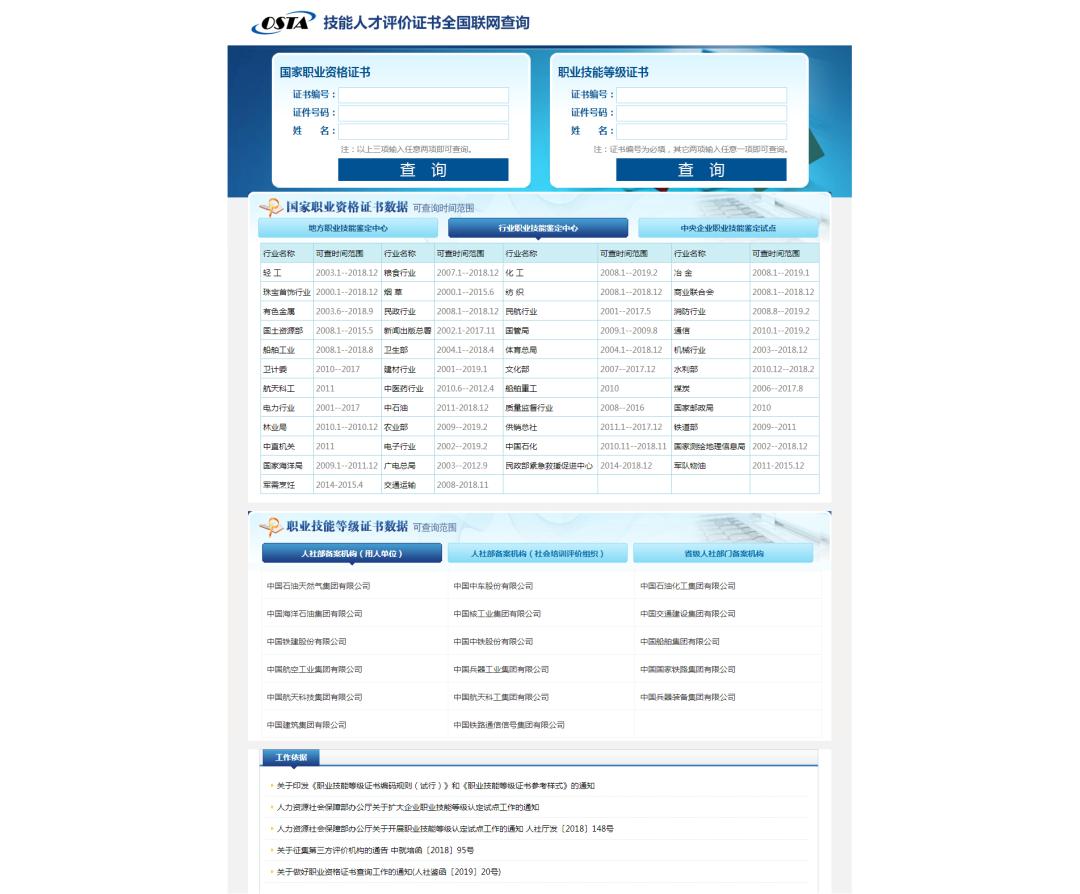This screenshot has width=1080, height=894.
Task: Click the 珠宝首饰行业 table cell
Action: pyautogui.click(x=287, y=292)
